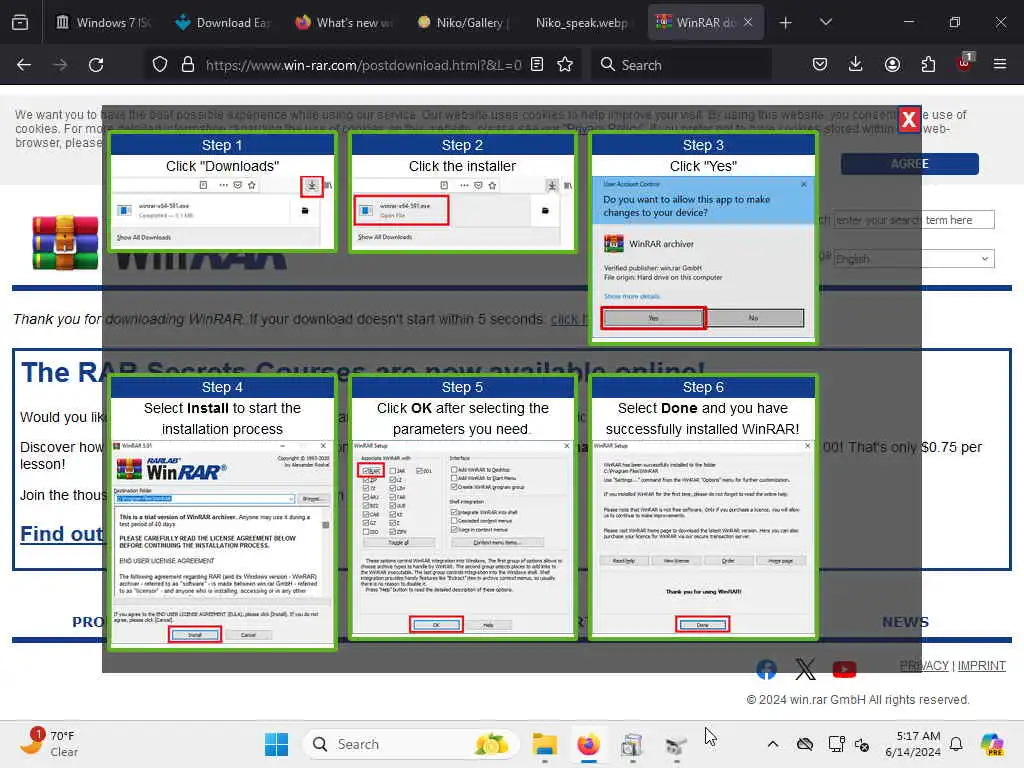Close the installation steps overlay with red X
The image size is (1024, 768).
908,120
